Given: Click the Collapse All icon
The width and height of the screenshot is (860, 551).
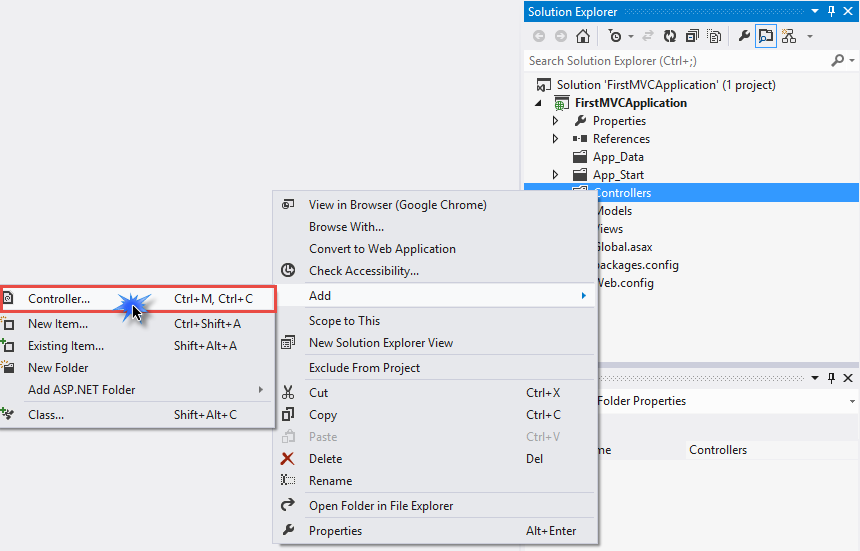Looking at the screenshot, I should click(692, 36).
